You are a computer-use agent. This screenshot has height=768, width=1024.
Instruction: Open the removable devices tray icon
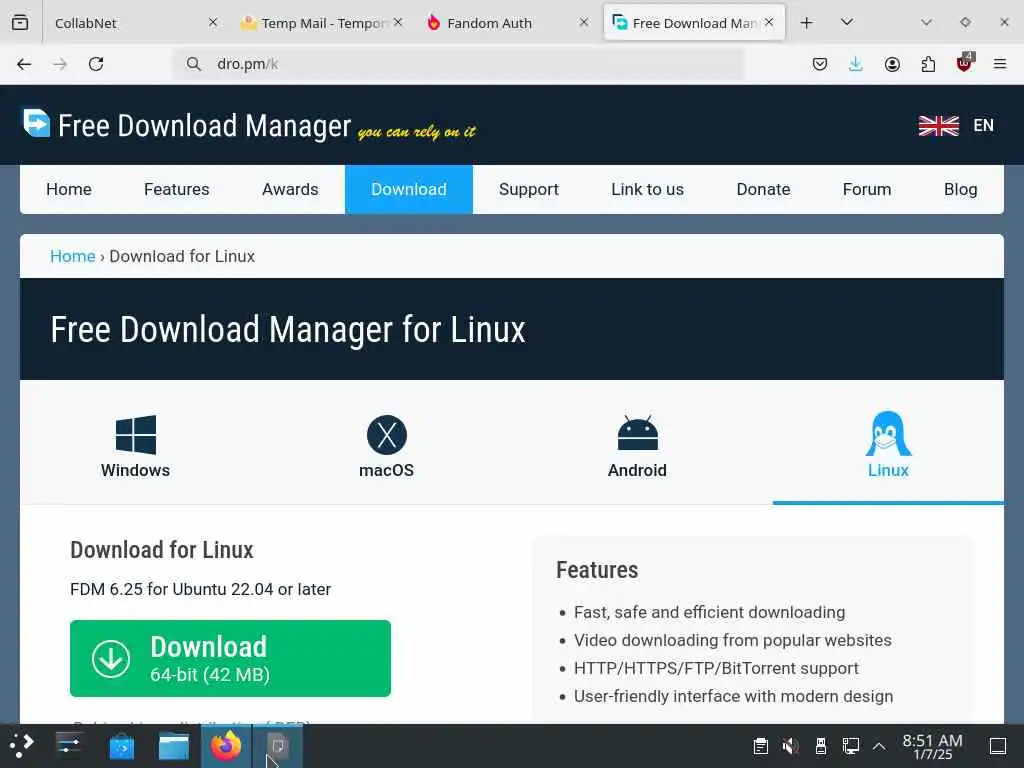click(821, 746)
